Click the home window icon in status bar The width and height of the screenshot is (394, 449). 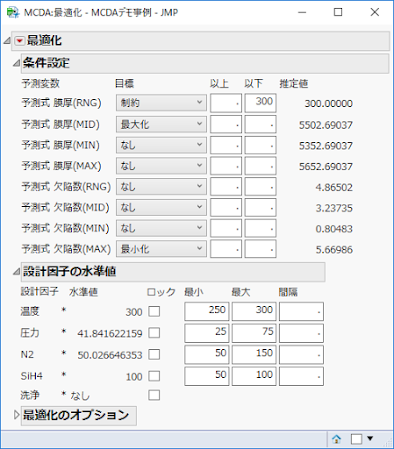[337, 439]
